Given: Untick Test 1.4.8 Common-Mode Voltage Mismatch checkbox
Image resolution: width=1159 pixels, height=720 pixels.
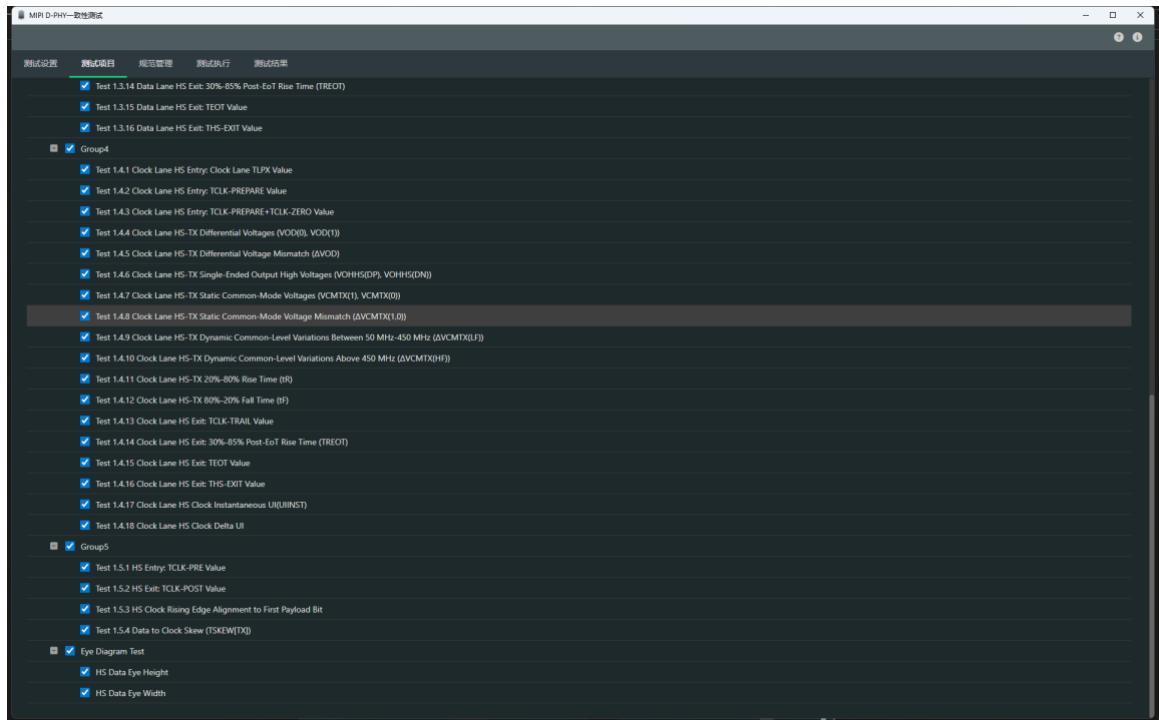Looking at the screenshot, I should point(85,316).
